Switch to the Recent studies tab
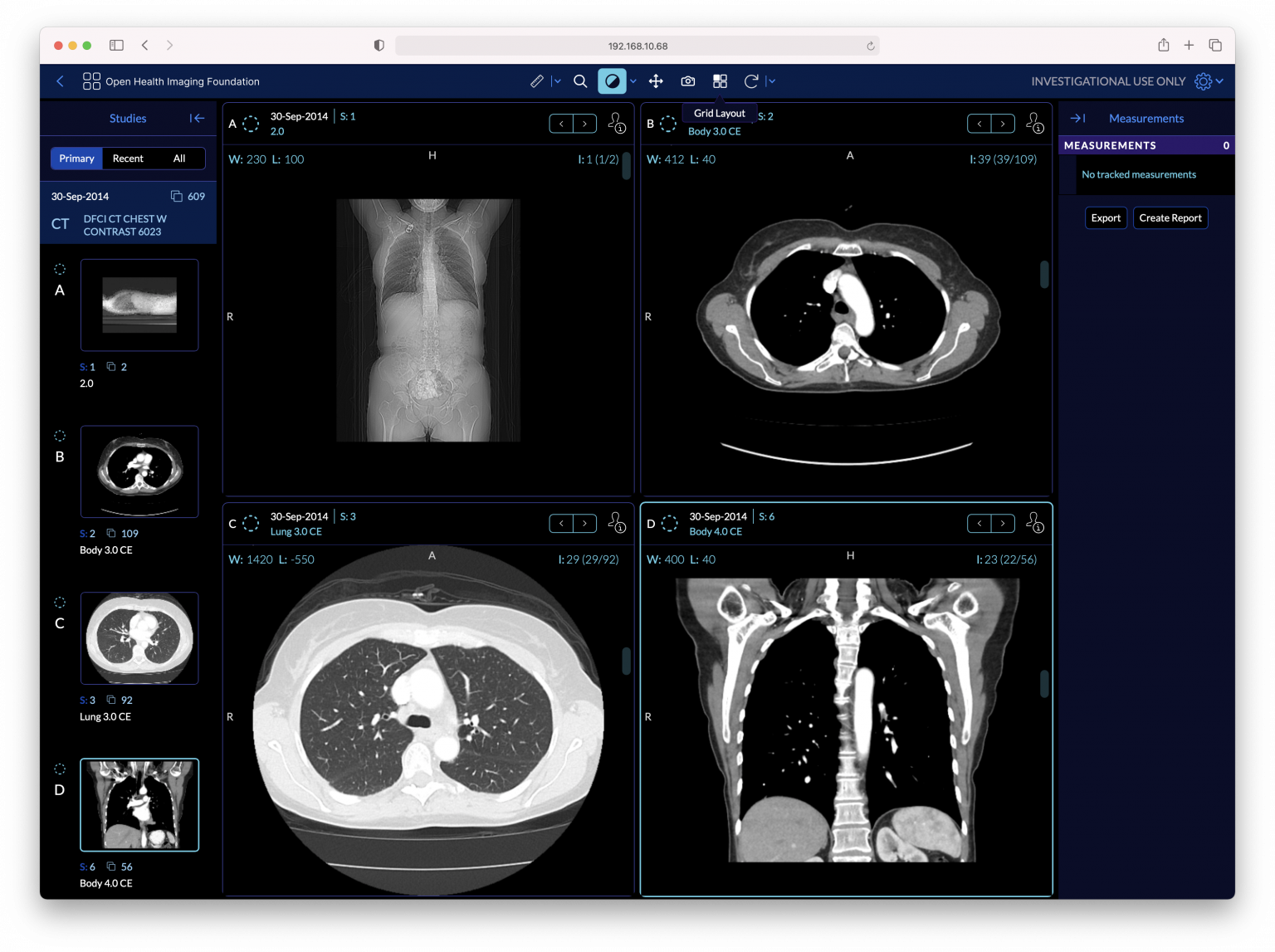 [128, 159]
